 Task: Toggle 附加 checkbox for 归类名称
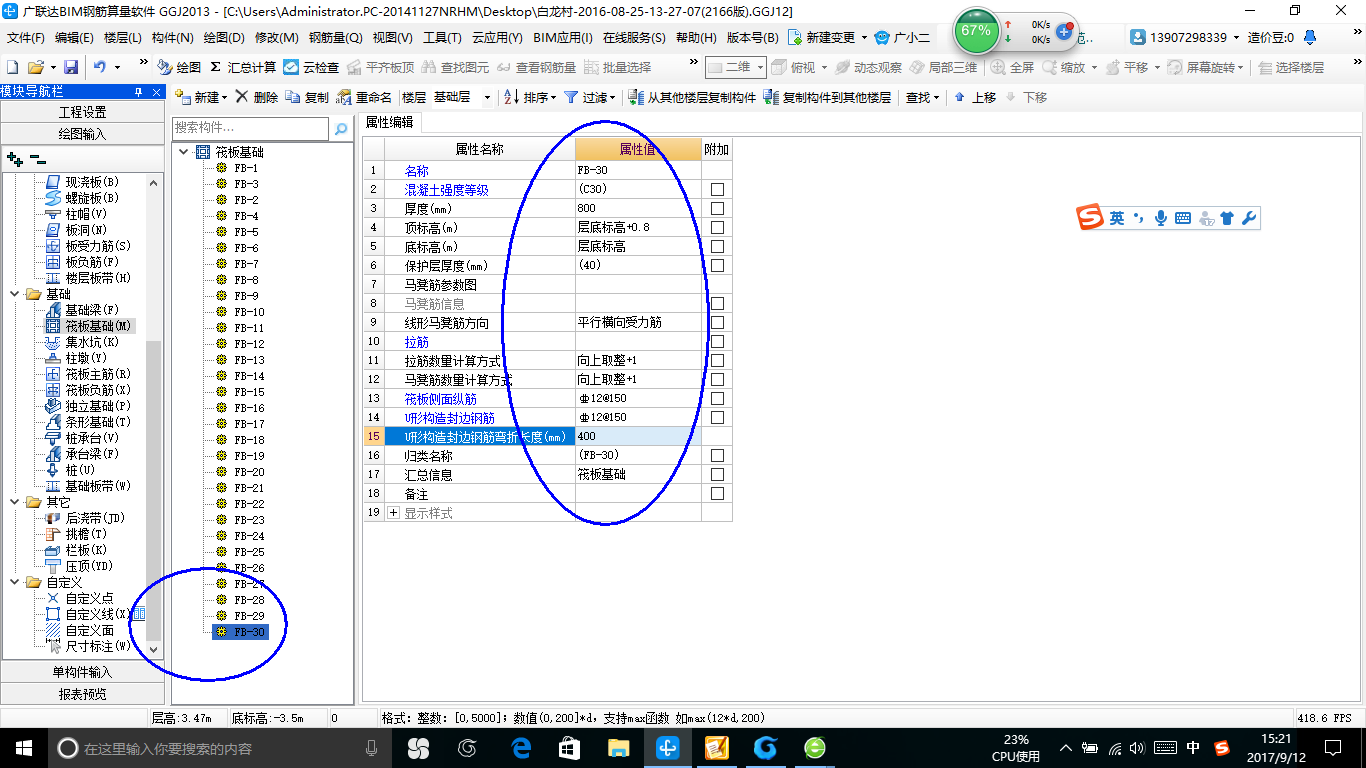[717, 456]
